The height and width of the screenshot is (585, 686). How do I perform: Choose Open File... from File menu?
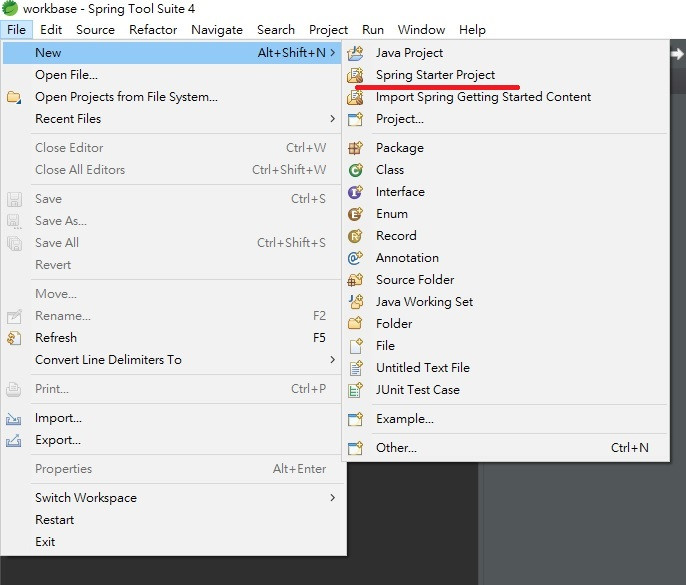pyautogui.click(x=172, y=75)
